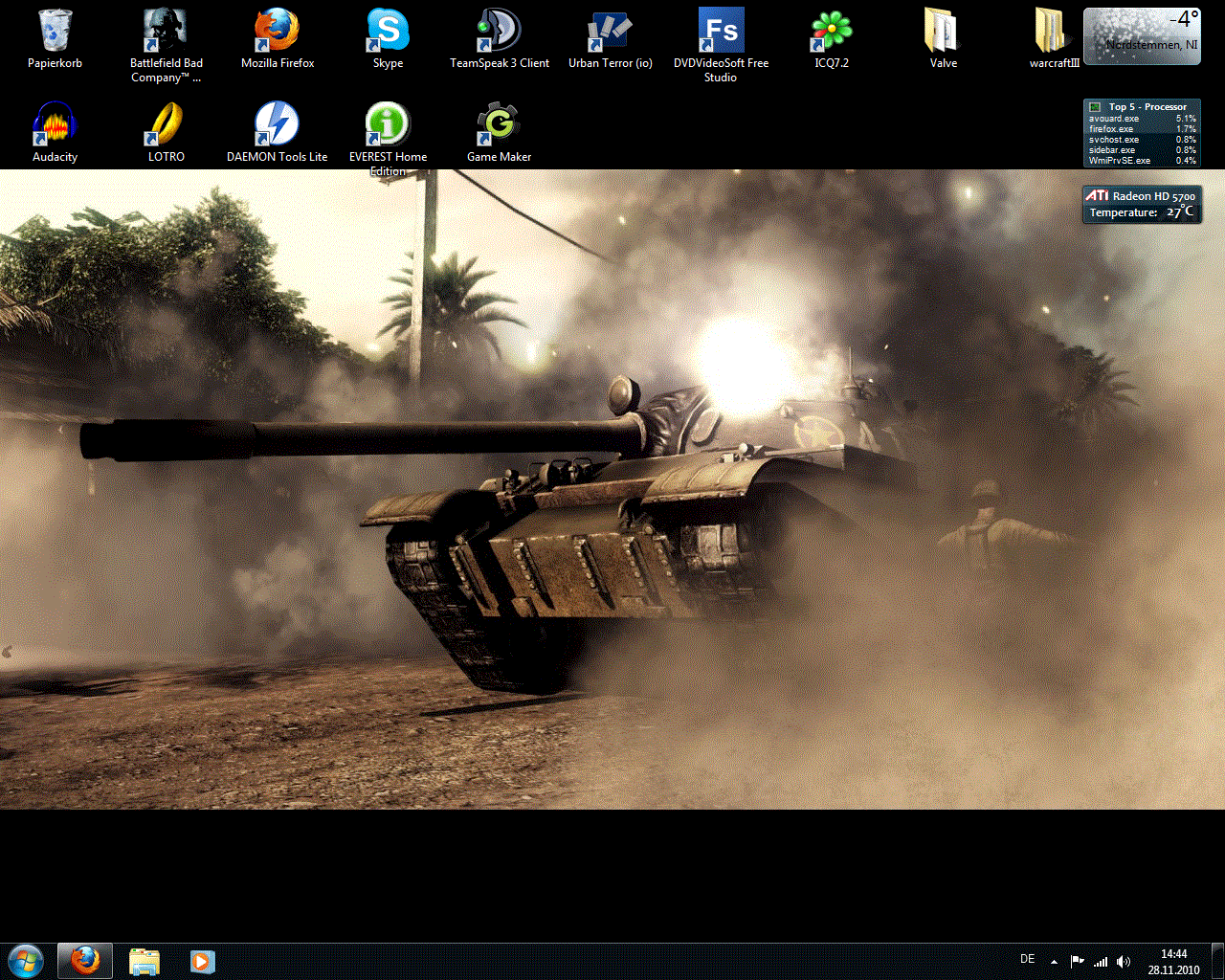Screen dimensions: 1225x980
Task: Select EVEREST Home Edition icon
Action: coord(388,139)
